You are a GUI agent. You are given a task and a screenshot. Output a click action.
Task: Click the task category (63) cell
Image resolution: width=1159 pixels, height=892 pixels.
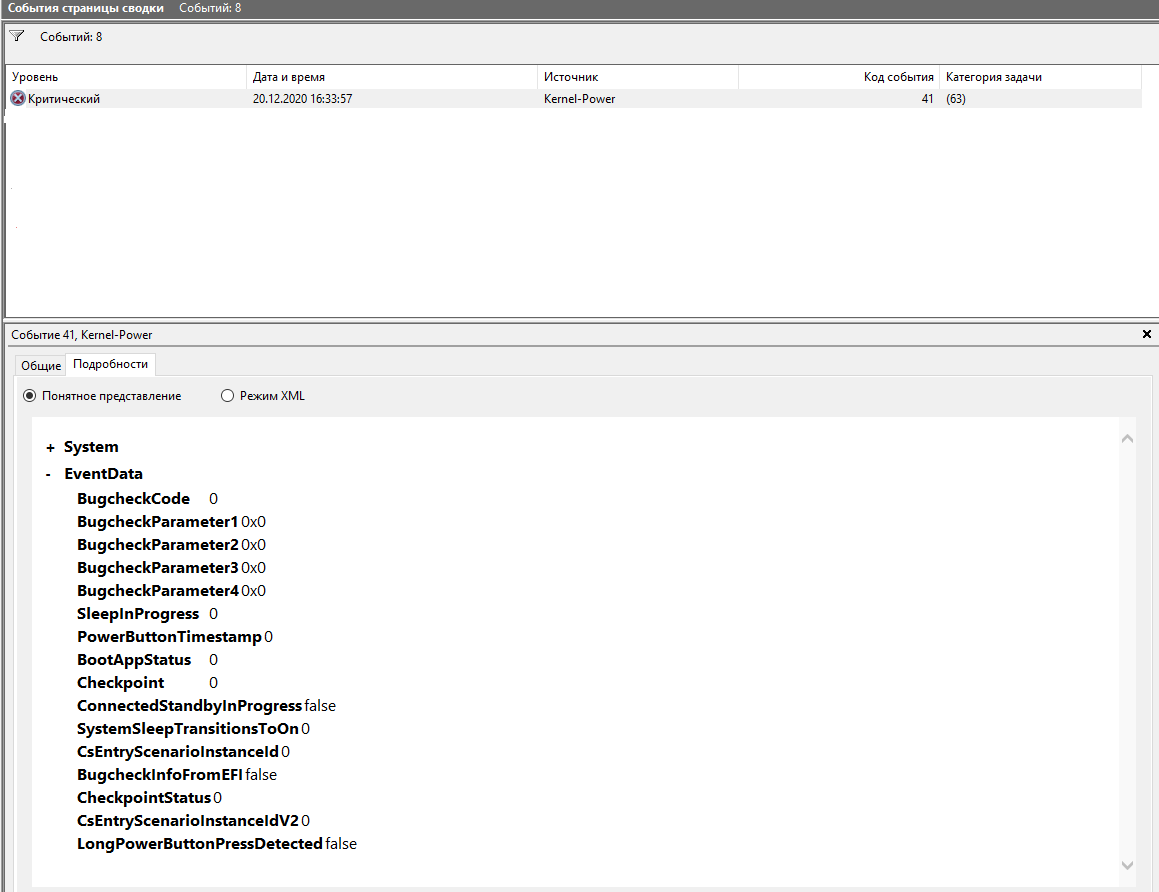pos(956,98)
